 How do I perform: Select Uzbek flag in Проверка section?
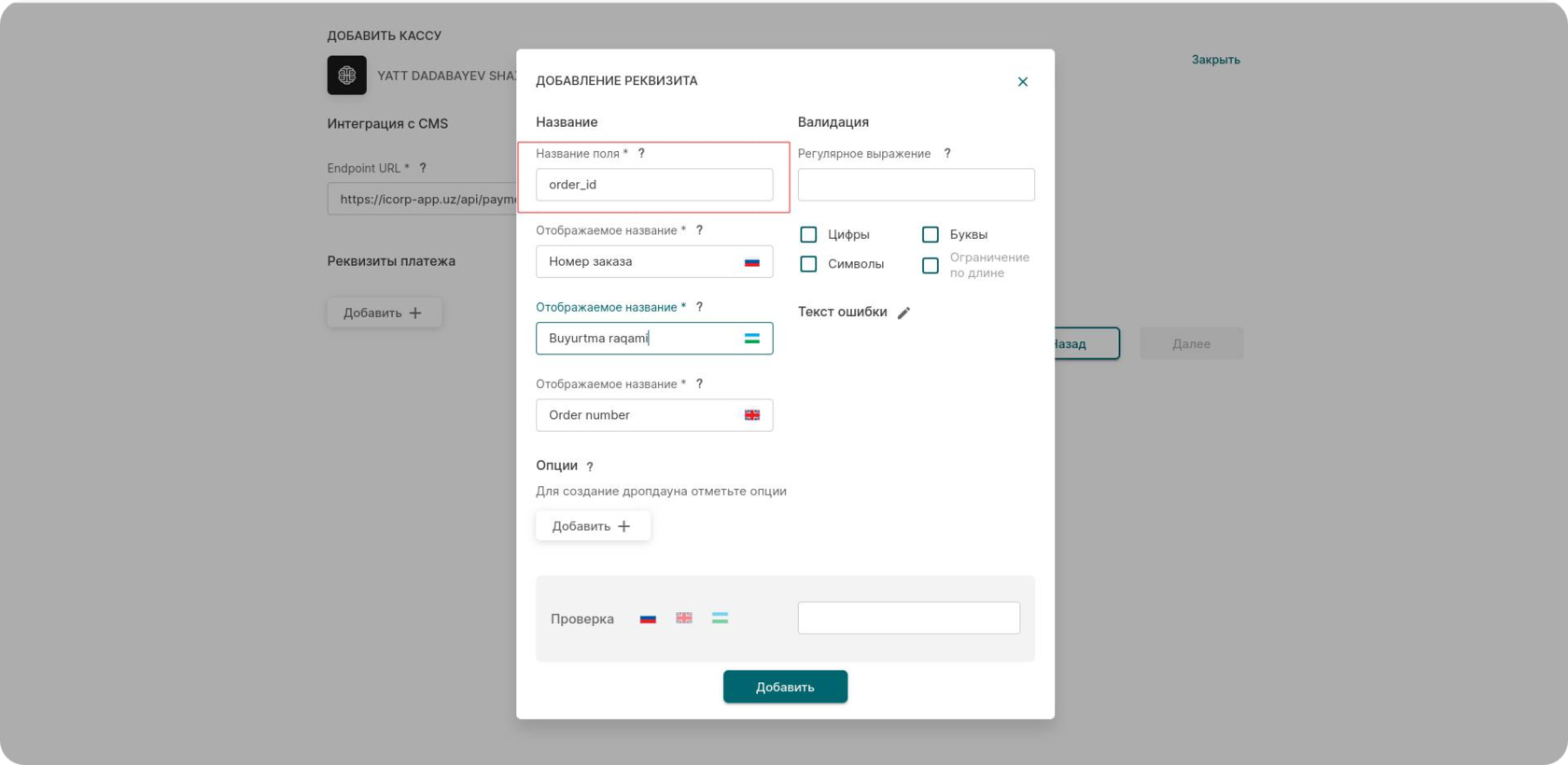(x=720, y=618)
